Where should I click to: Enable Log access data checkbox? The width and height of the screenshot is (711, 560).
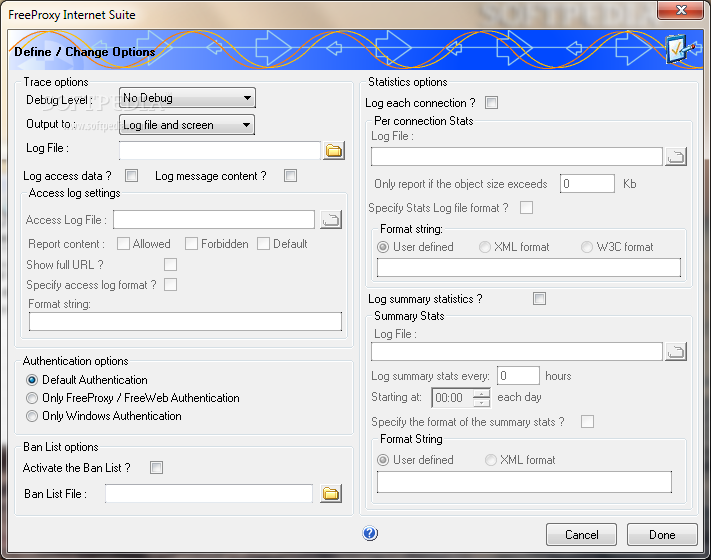(x=131, y=175)
